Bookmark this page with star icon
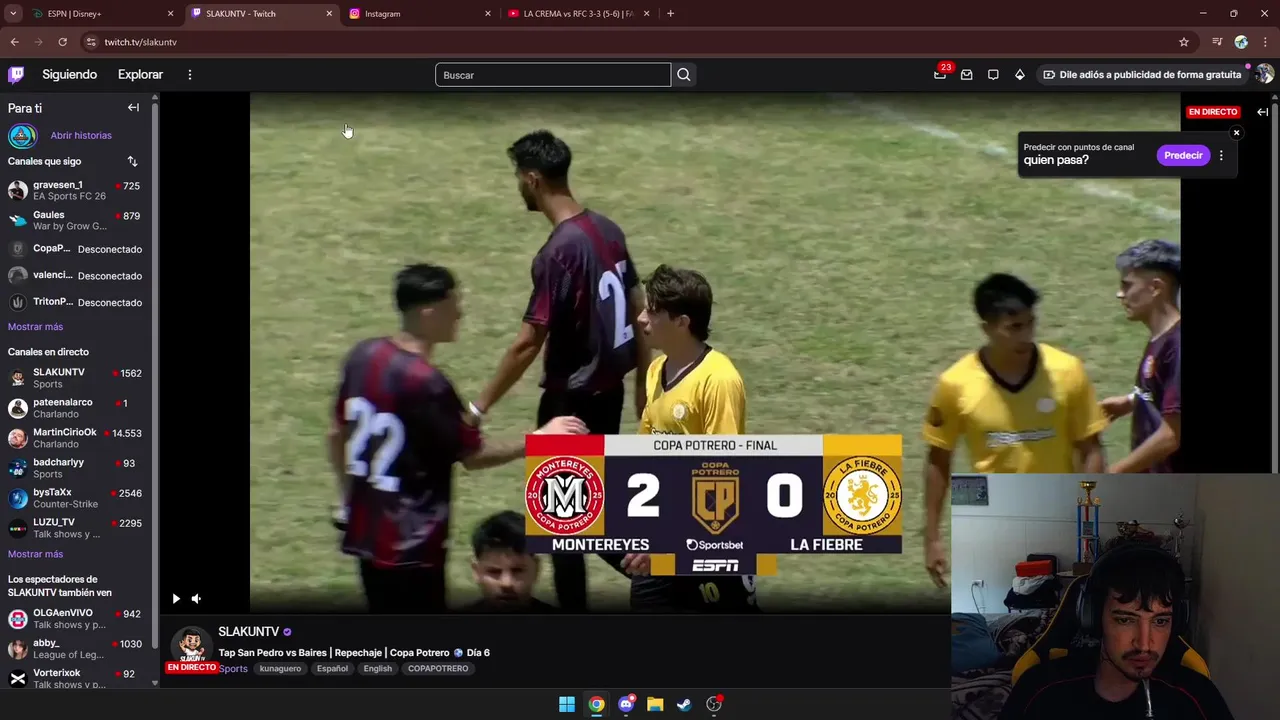The height and width of the screenshot is (720, 1280). [1184, 42]
